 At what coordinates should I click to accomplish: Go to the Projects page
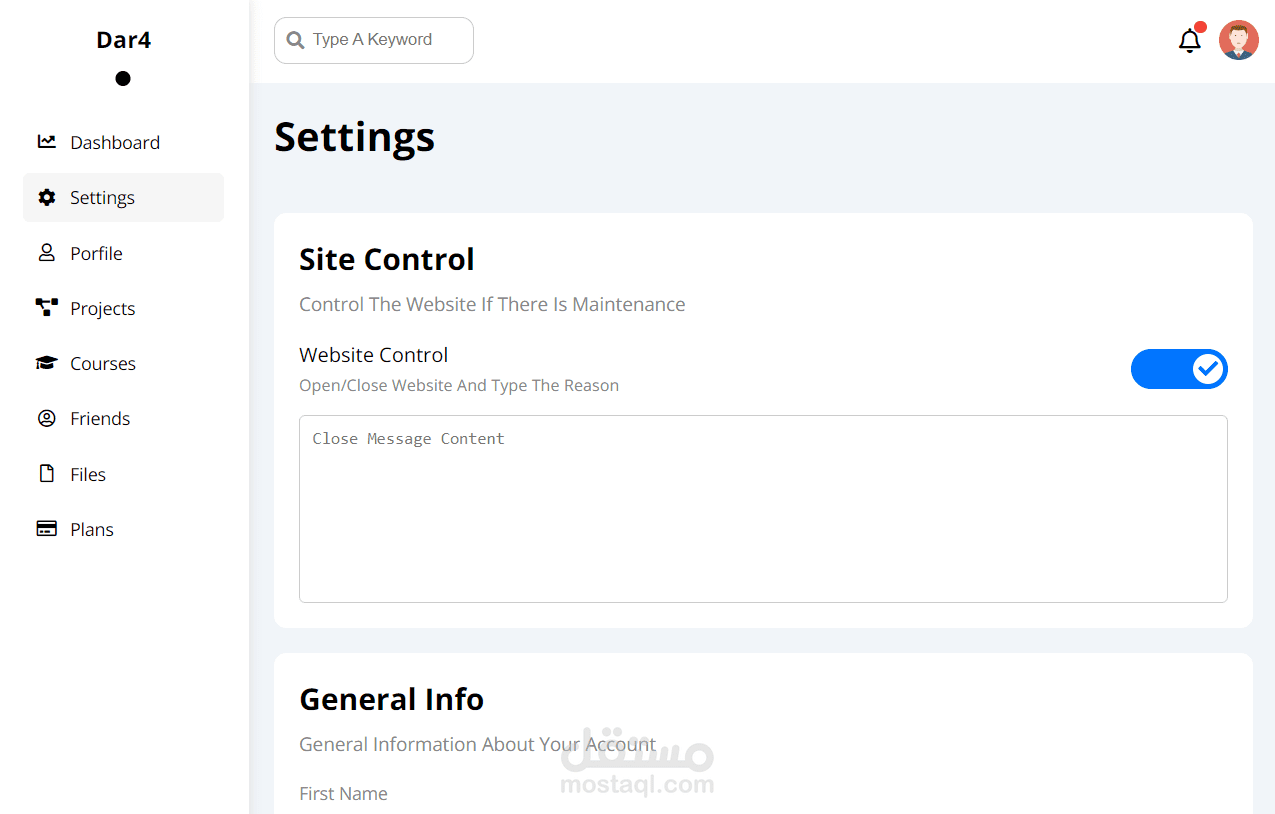point(103,308)
